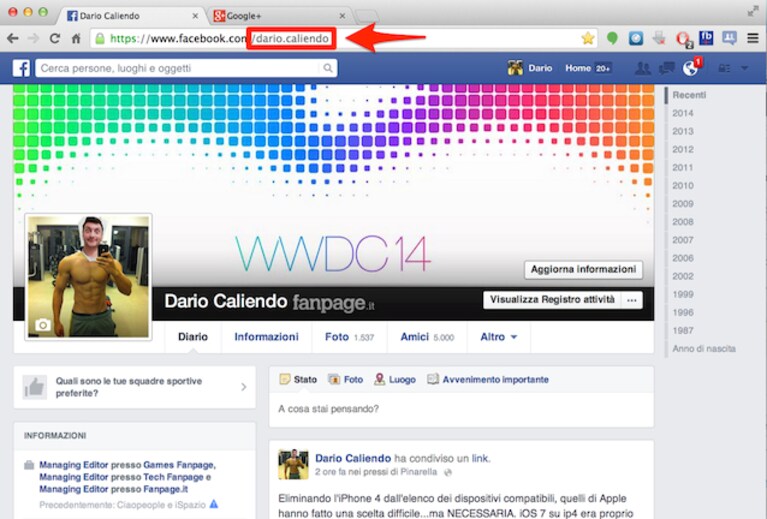The height and width of the screenshot is (519, 767).
Task: Click the Aggiorna informazioni button
Action: coord(584,270)
